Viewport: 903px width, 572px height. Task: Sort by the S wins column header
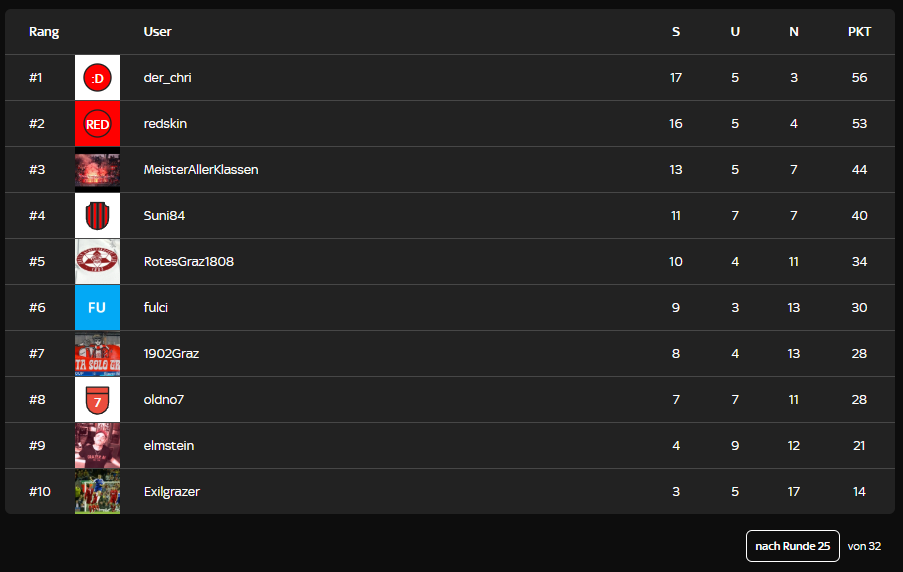(676, 32)
